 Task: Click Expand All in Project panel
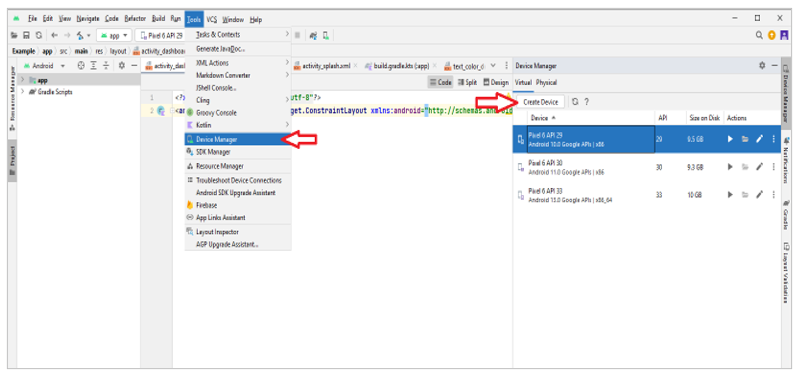(94, 66)
